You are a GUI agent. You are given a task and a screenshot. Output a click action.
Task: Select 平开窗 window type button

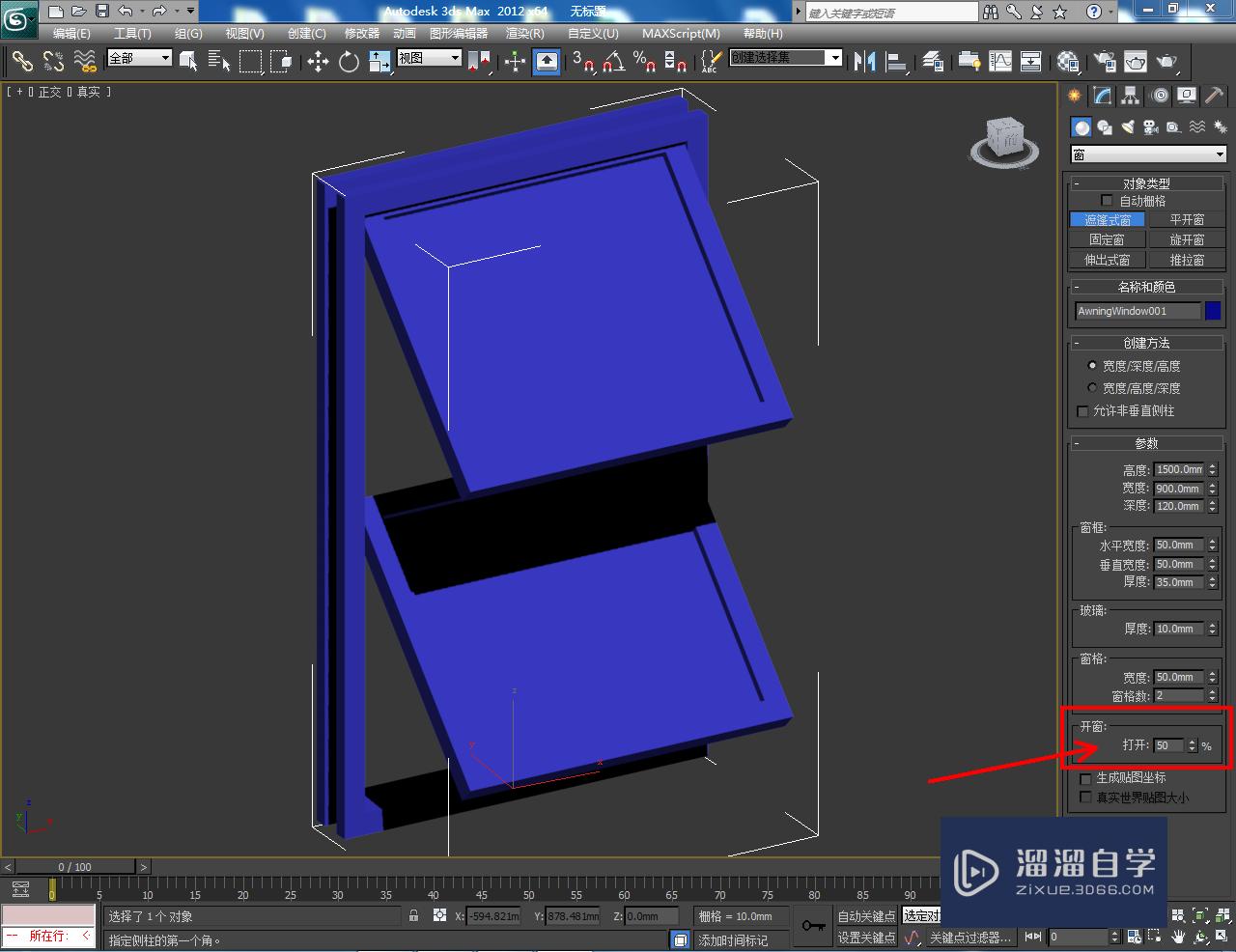(1187, 220)
